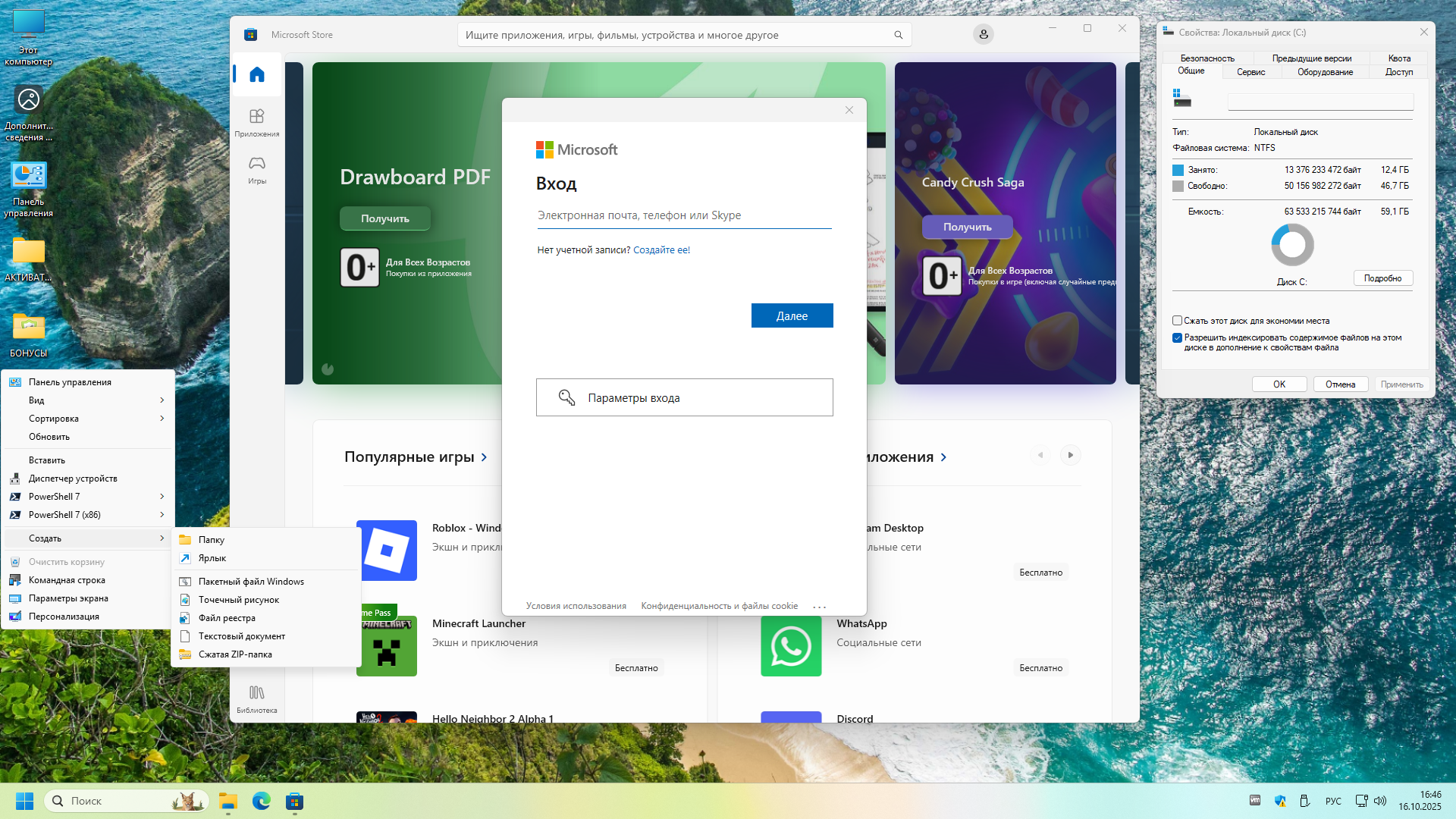Enable compress this drive checkbox

pyautogui.click(x=1178, y=321)
